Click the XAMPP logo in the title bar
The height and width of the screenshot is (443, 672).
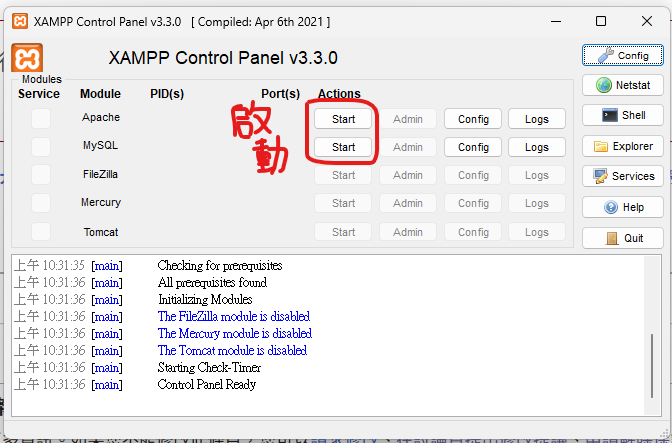click(20, 21)
